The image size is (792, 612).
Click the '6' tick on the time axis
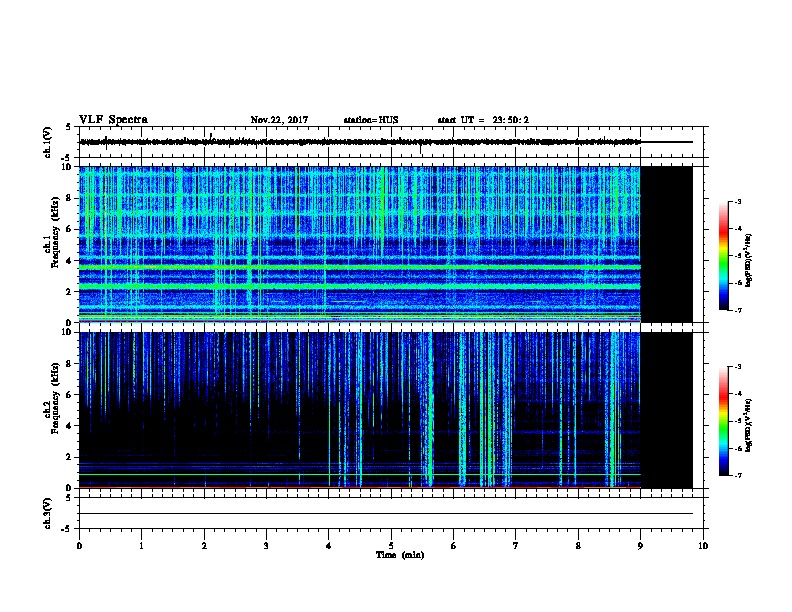tap(453, 545)
